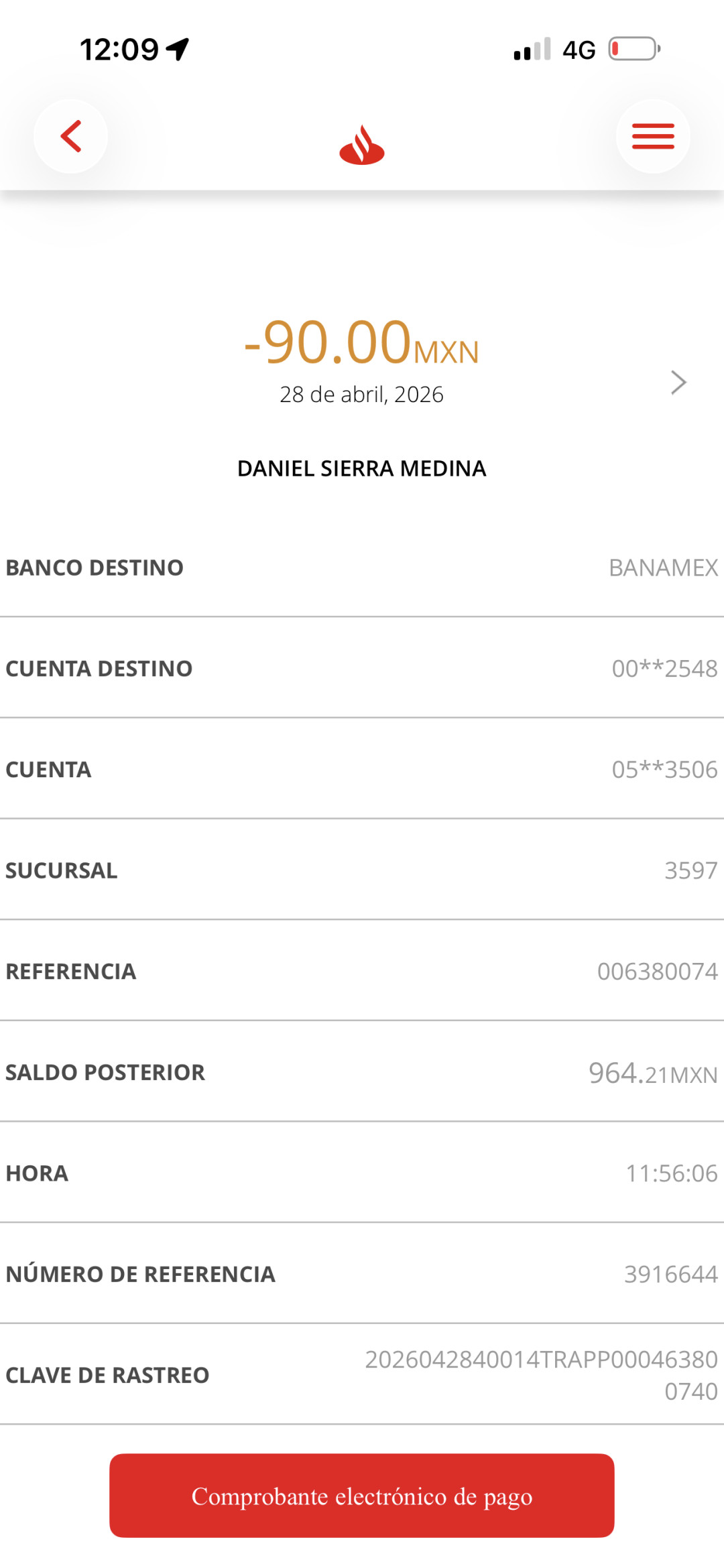
Task: Expand details with the right chevron
Action: pos(678,382)
